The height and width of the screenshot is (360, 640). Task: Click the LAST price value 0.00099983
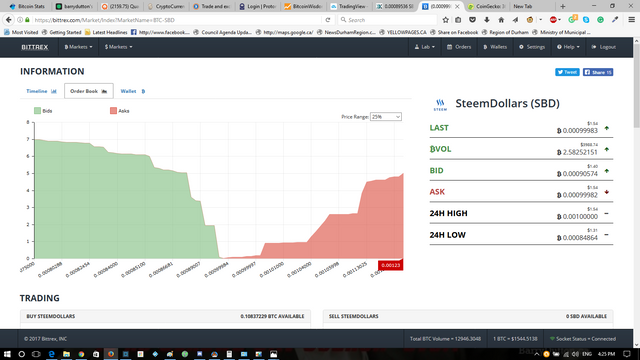click(x=580, y=131)
